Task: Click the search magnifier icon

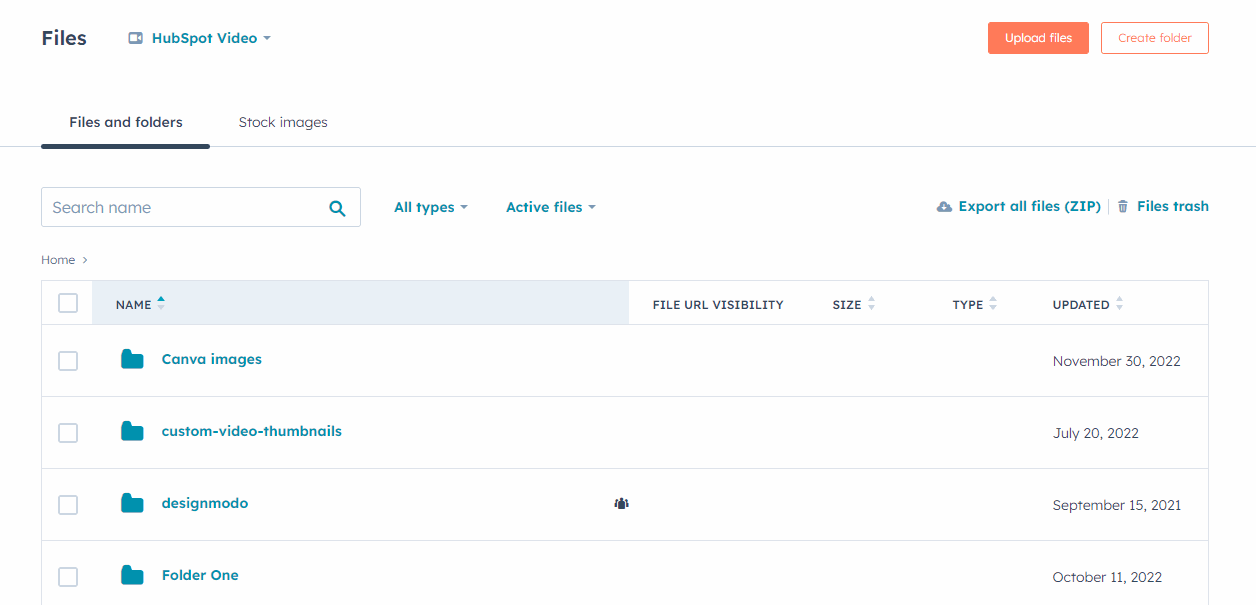Action: coord(336,207)
